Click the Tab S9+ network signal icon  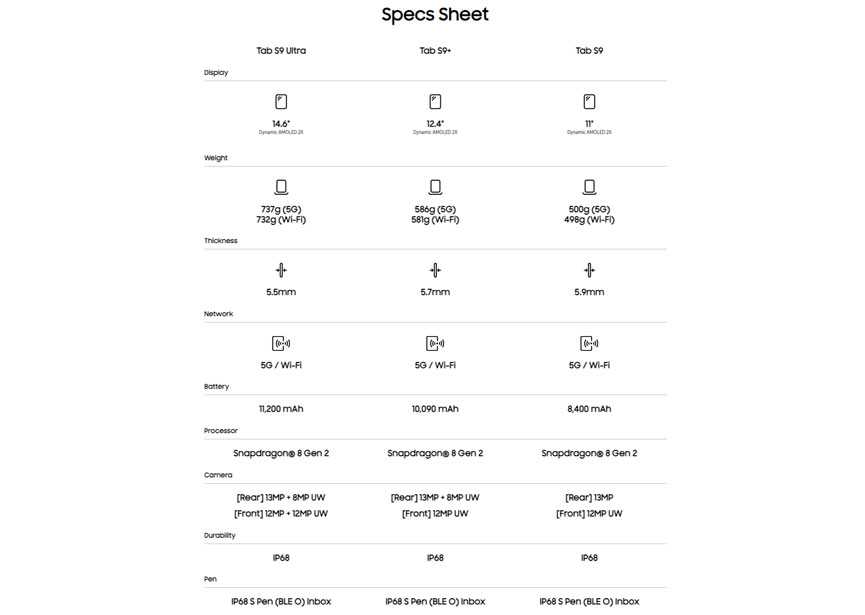pos(435,343)
